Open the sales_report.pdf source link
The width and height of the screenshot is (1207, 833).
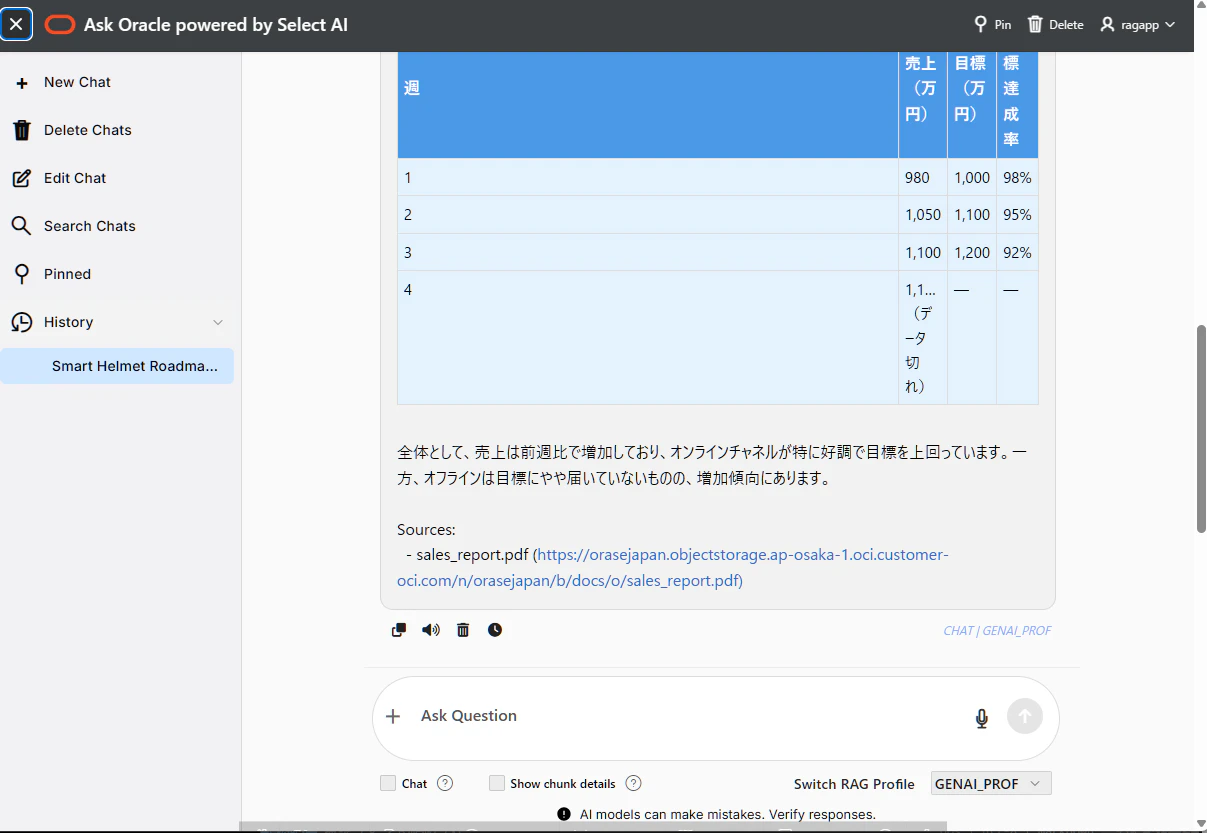pyautogui.click(x=672, y=567)
